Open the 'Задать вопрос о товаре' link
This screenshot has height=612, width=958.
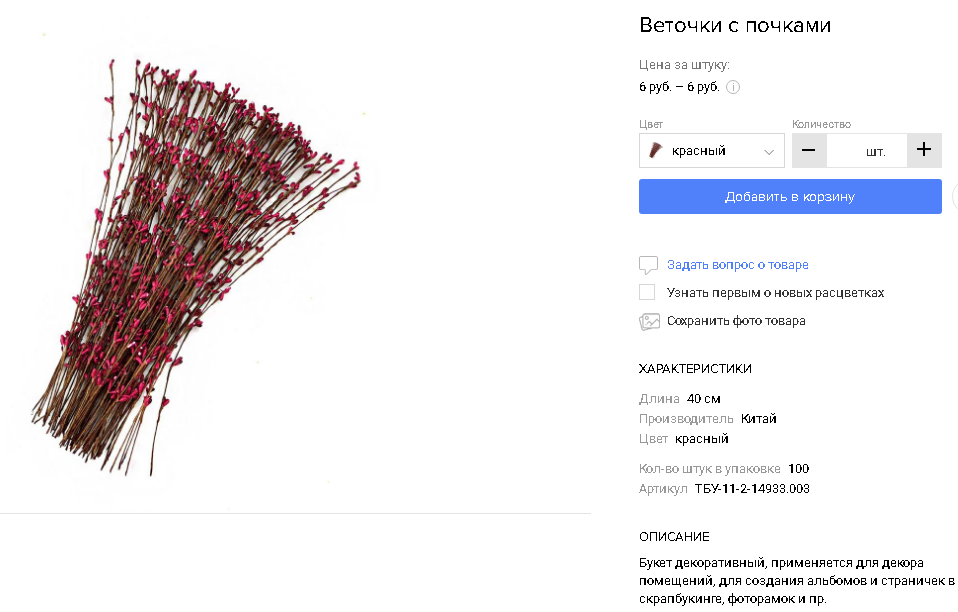(x=738, y=265)
